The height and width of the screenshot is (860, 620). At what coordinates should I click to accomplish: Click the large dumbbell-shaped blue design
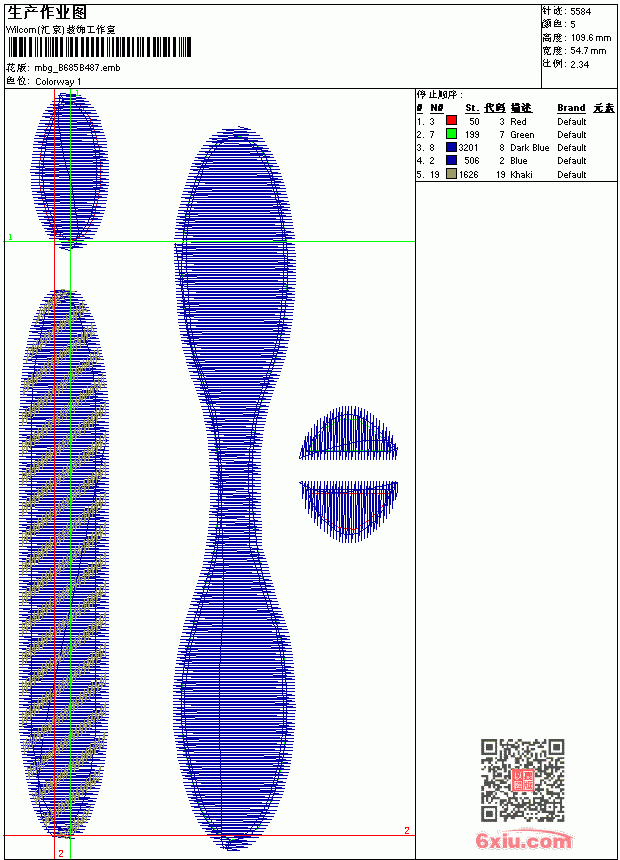coord(234,488)
